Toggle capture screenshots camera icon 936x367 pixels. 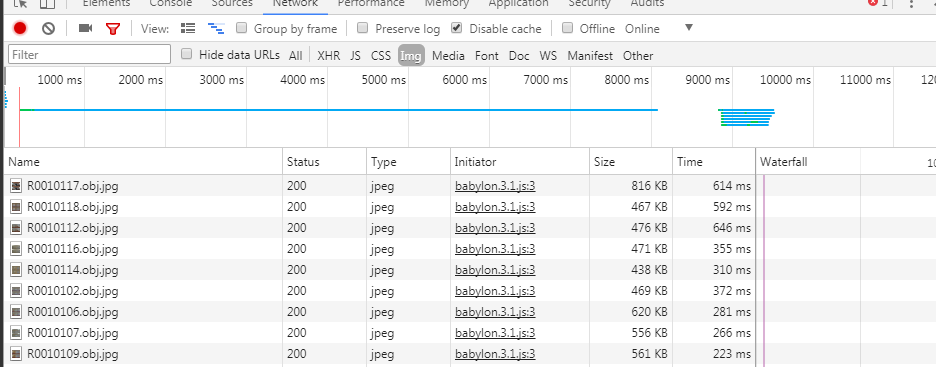[x=85, y=28]
